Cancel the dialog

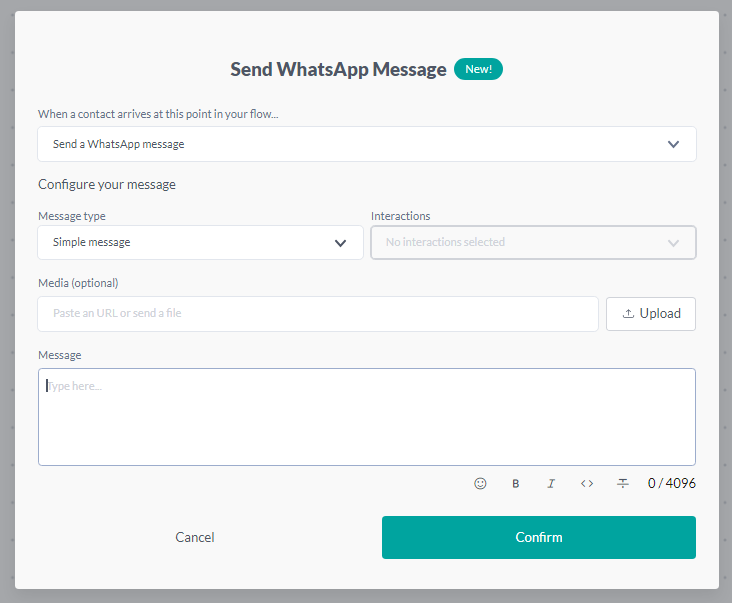[195, 537]
